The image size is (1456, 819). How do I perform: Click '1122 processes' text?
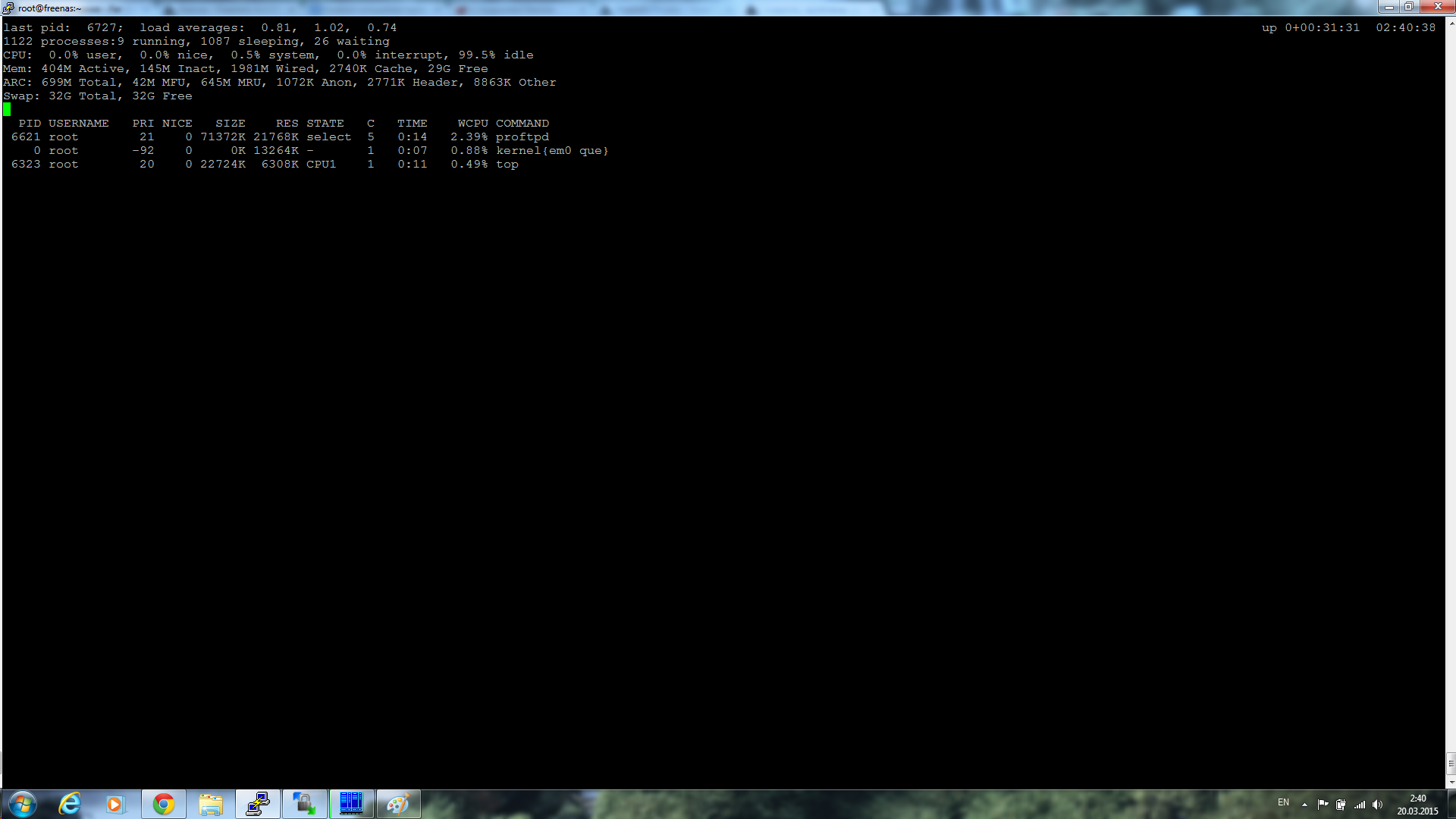click(x=59, y=42)
